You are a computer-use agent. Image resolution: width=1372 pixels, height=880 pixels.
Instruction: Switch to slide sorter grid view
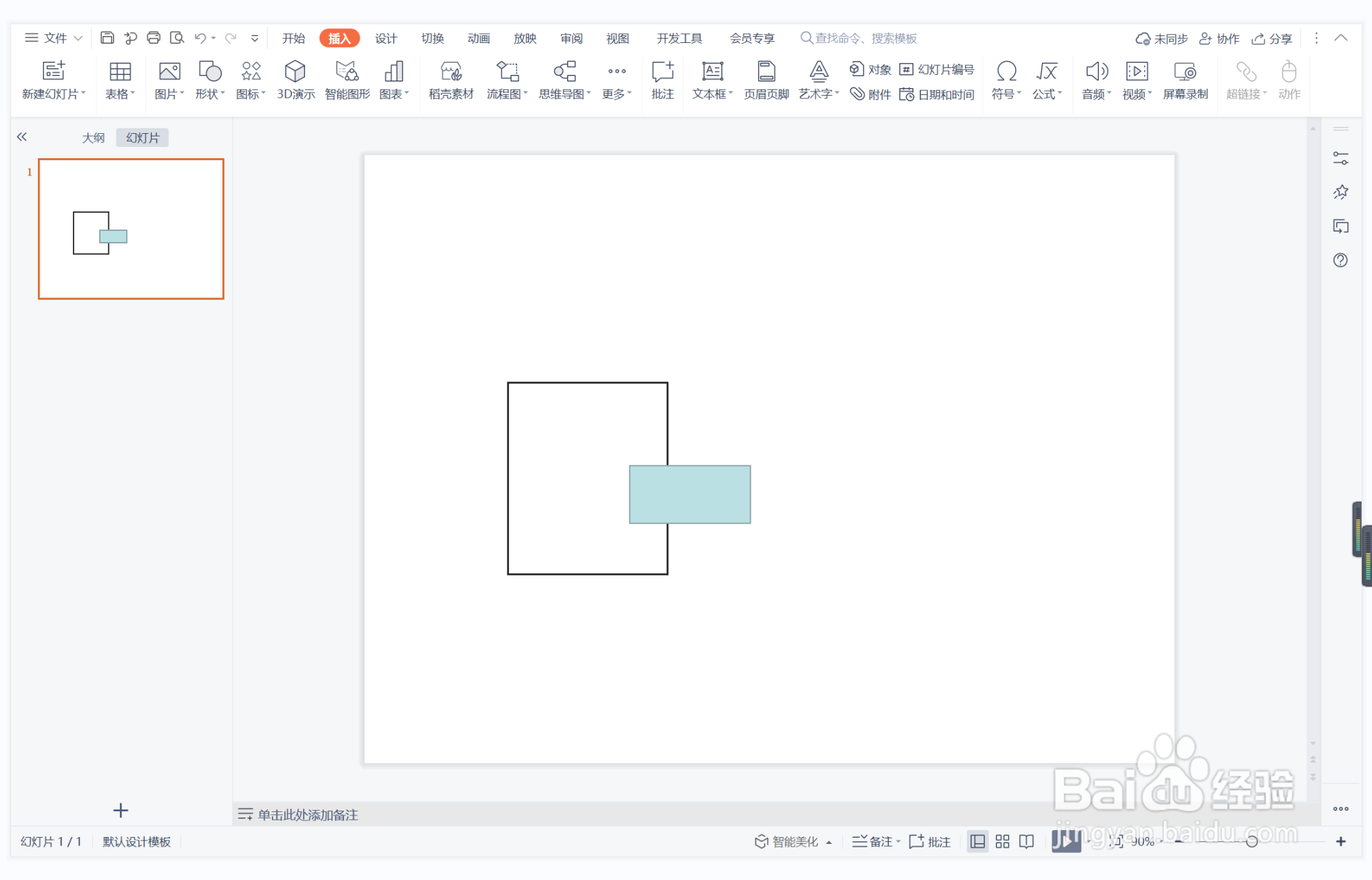coord(1002,841)
